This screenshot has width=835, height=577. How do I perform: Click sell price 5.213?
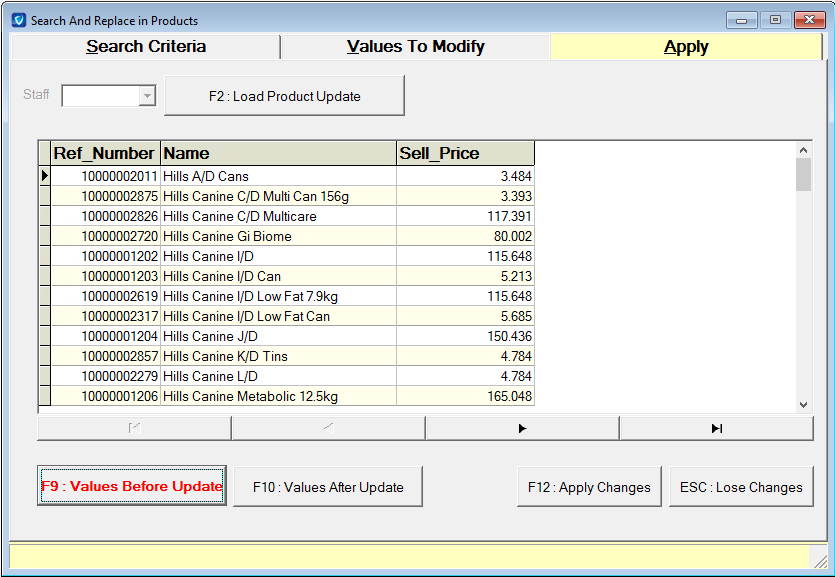coord(465,276)
